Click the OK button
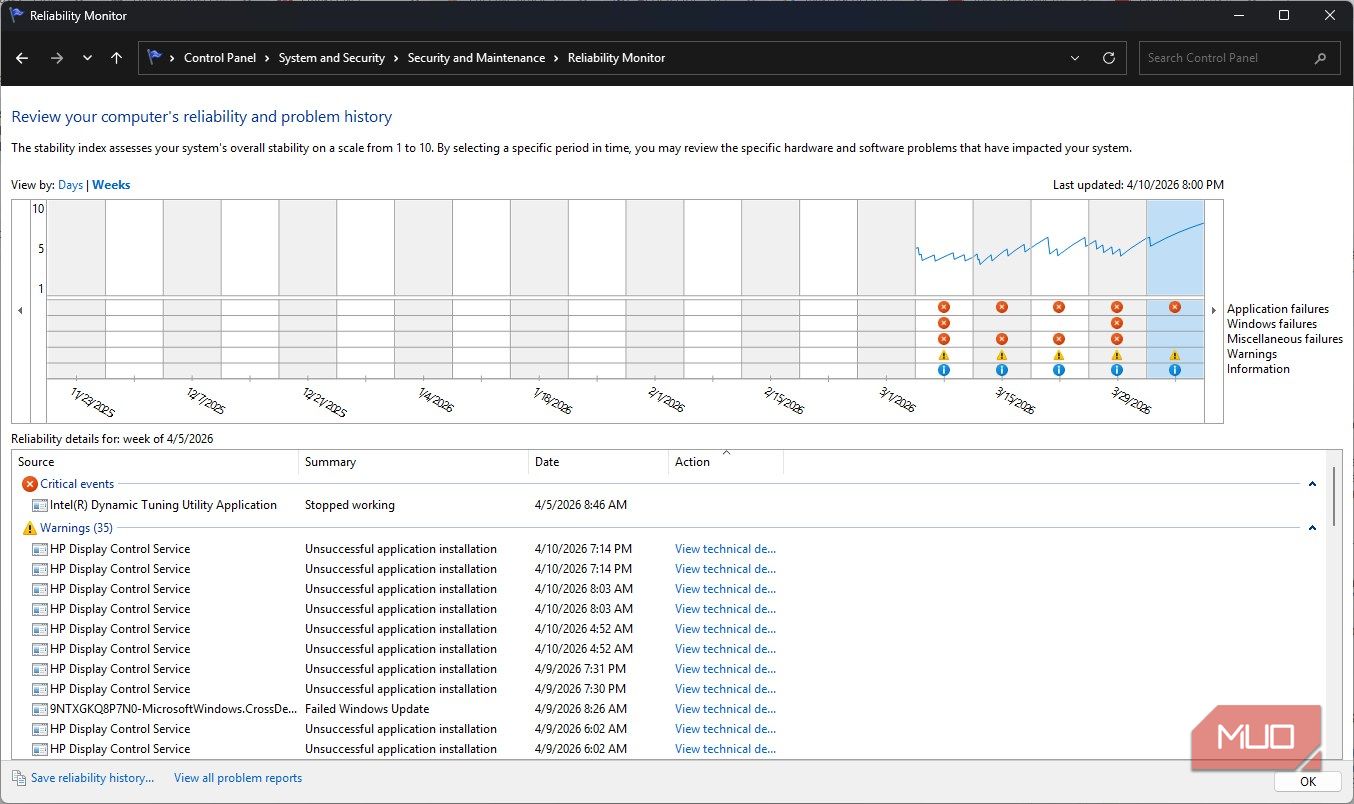The image size is (1354, 804). [1308, 782]
